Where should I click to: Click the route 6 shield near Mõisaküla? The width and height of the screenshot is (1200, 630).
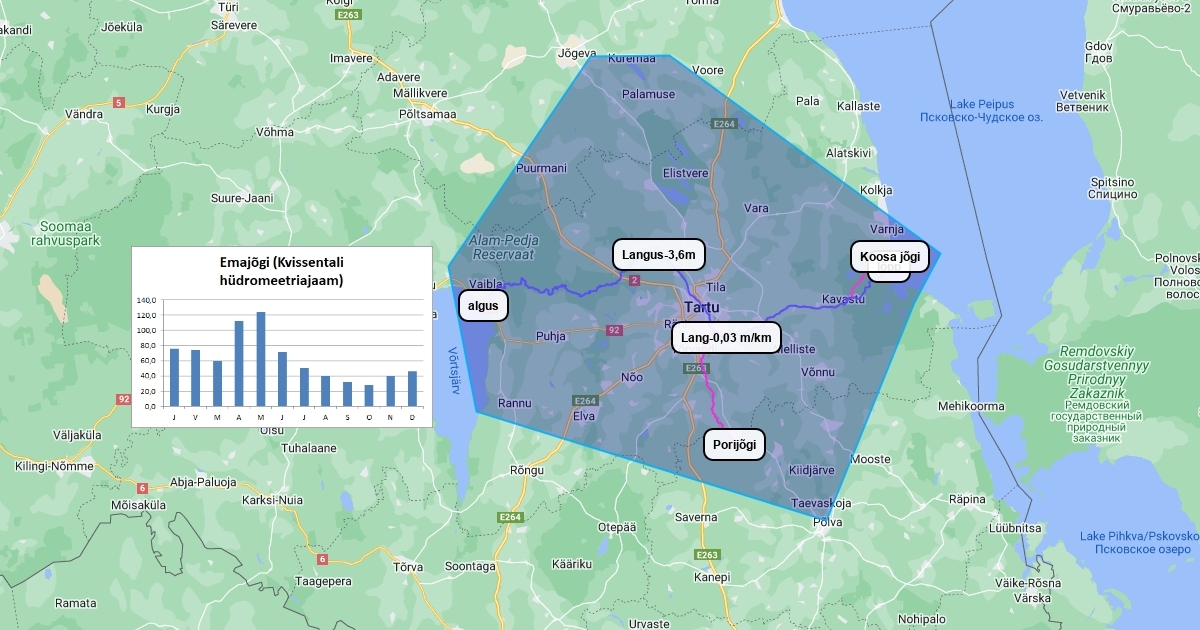click(142, 488)
